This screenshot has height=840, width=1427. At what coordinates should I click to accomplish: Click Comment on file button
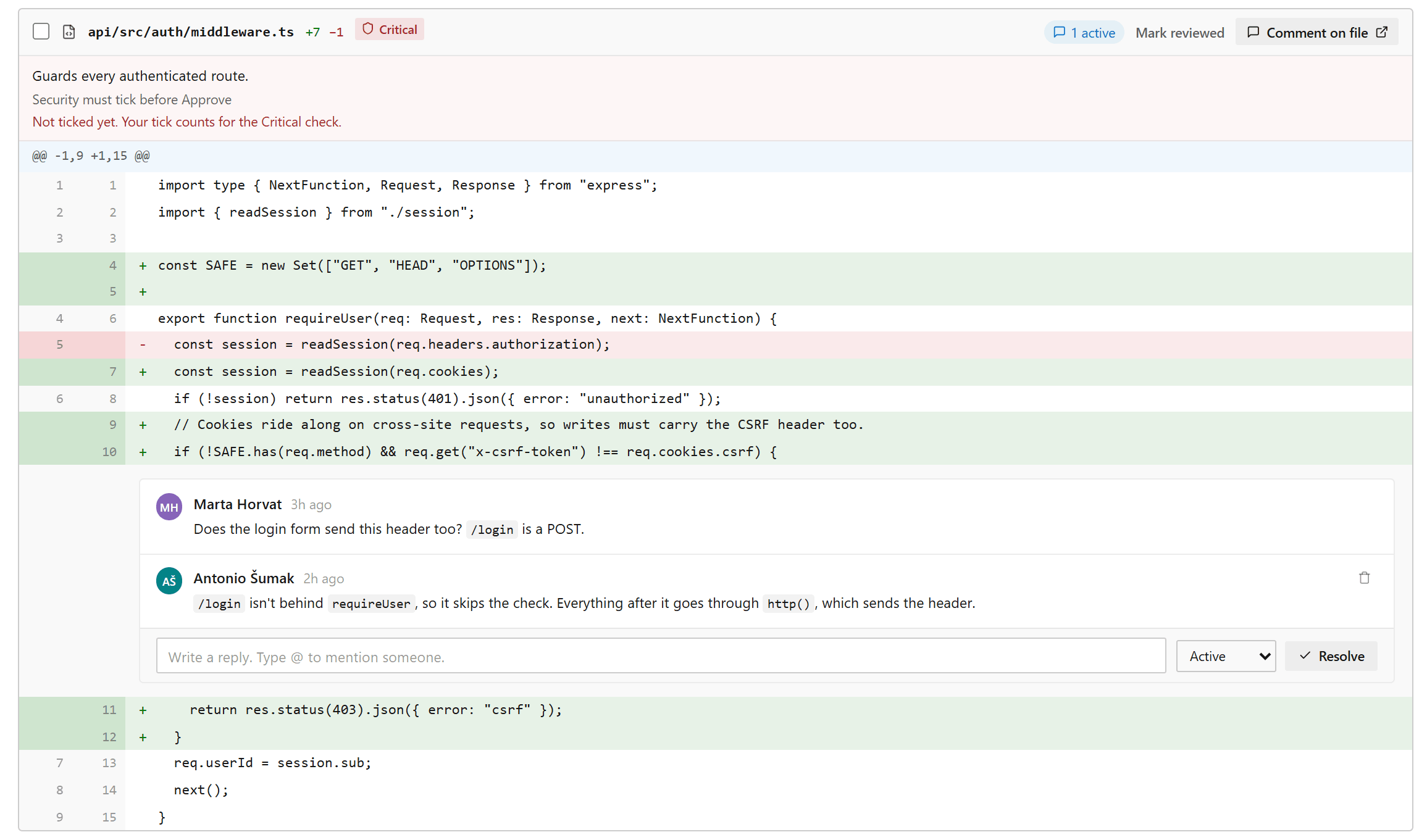[1316, 33]
